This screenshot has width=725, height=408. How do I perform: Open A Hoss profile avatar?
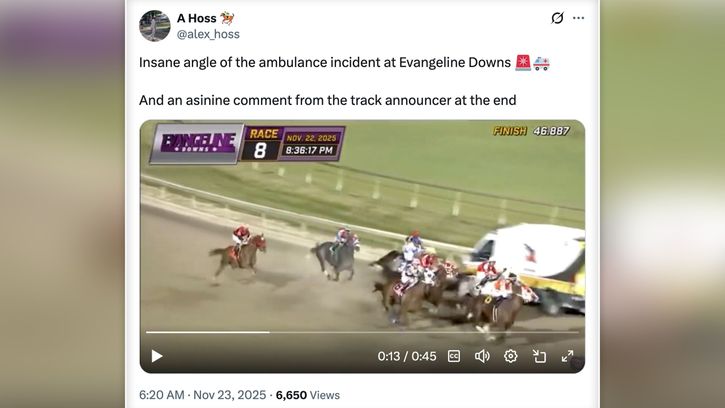pyautogui.click(x=155, y=26)
